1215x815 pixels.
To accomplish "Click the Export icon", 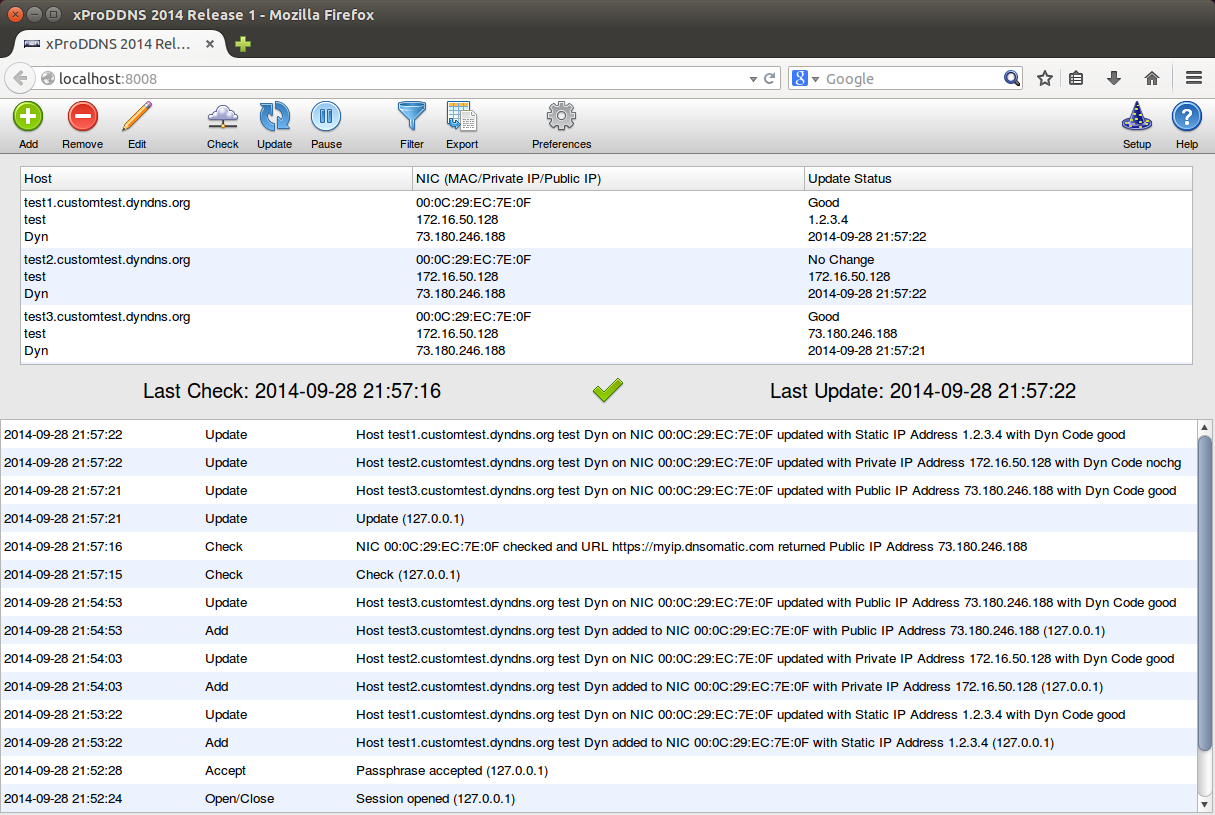I will [462, 117].
